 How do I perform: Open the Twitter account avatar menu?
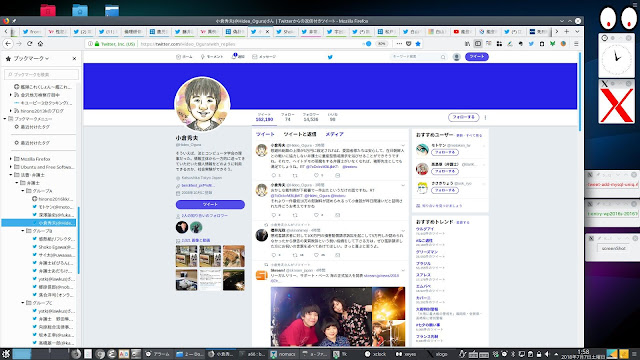coord(457,57)
